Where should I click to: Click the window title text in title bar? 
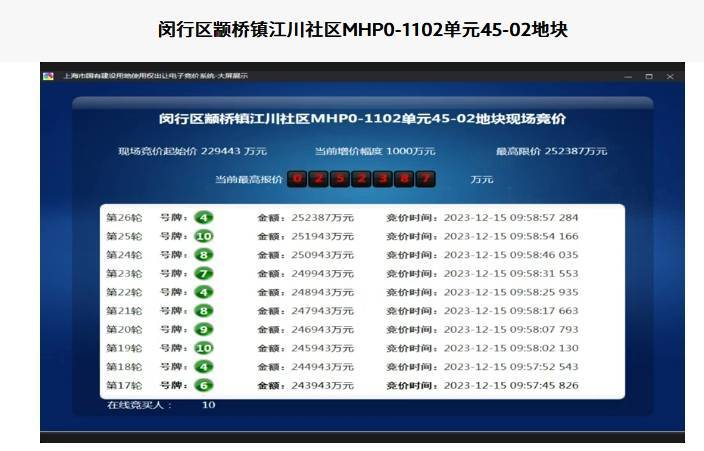coord(155,76)
